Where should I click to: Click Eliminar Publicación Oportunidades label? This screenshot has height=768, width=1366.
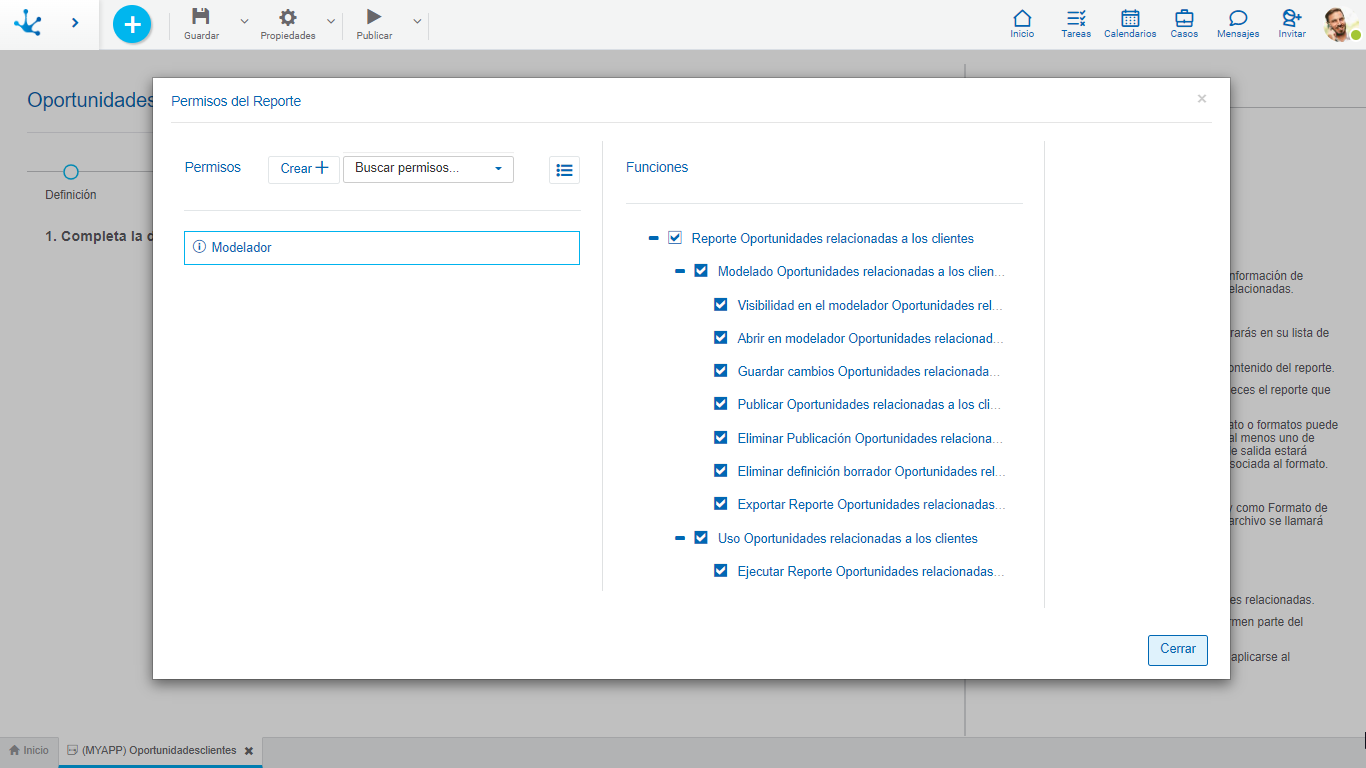pos(870,438)
